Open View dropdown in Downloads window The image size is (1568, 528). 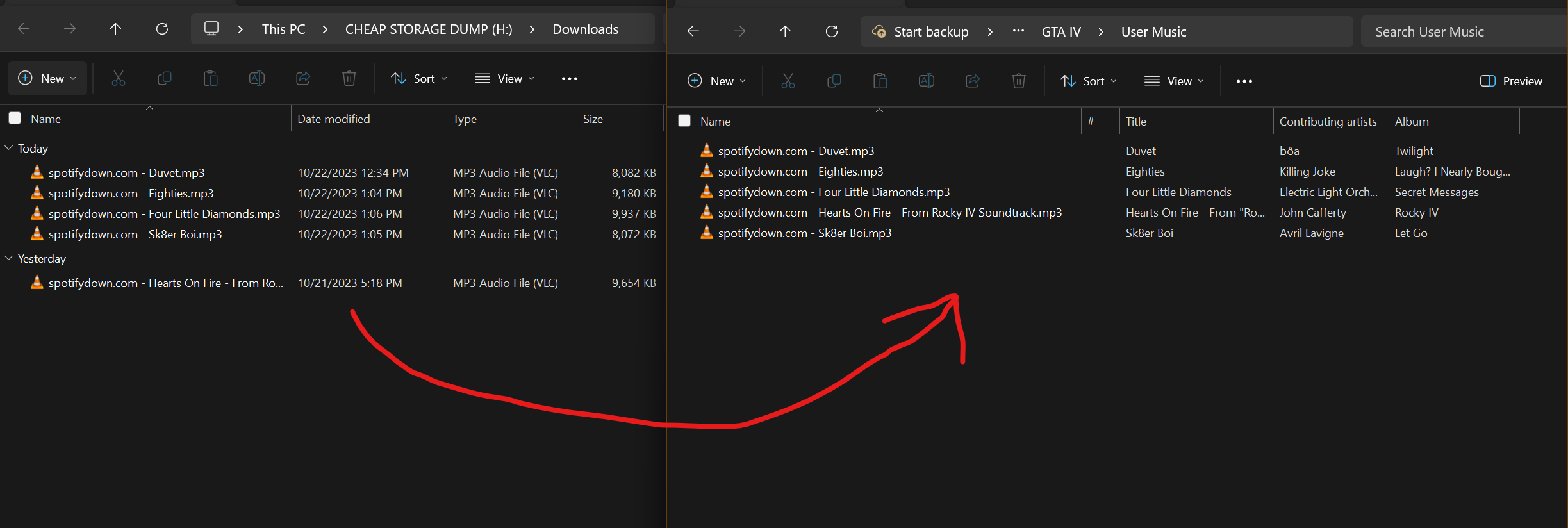[x=504, y=78]
